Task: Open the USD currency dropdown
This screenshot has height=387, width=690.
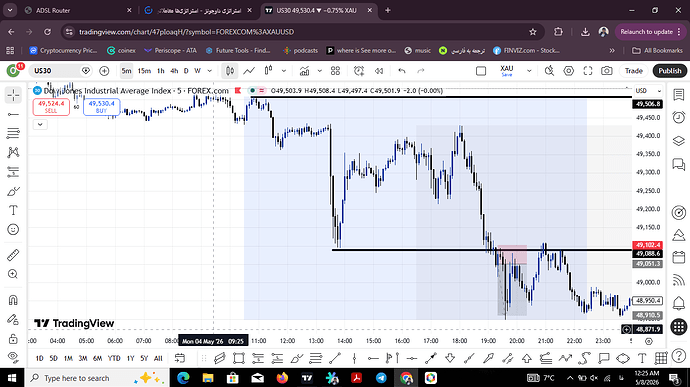Action: point(649,91)
